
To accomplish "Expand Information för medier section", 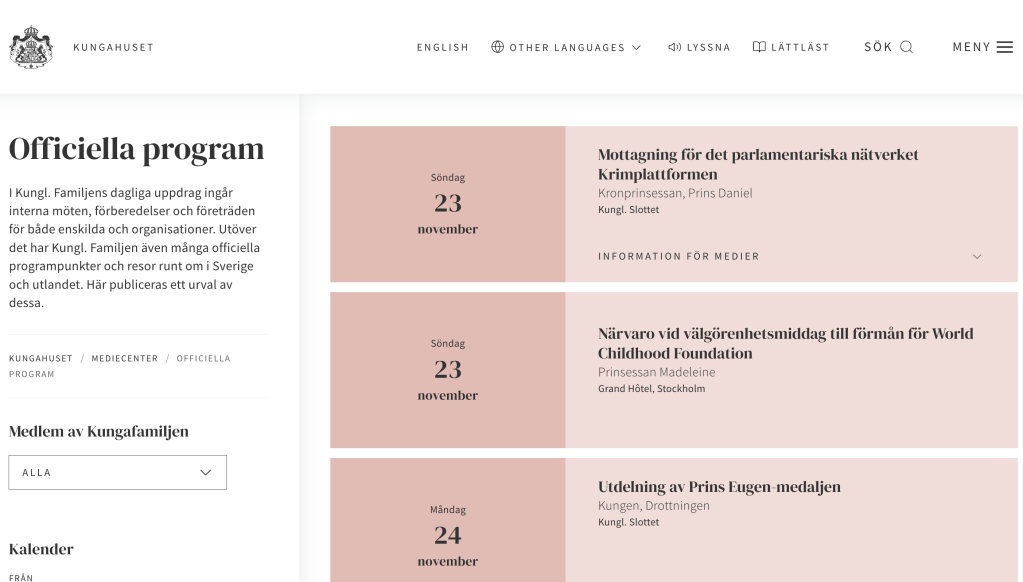I will [790, 256].
